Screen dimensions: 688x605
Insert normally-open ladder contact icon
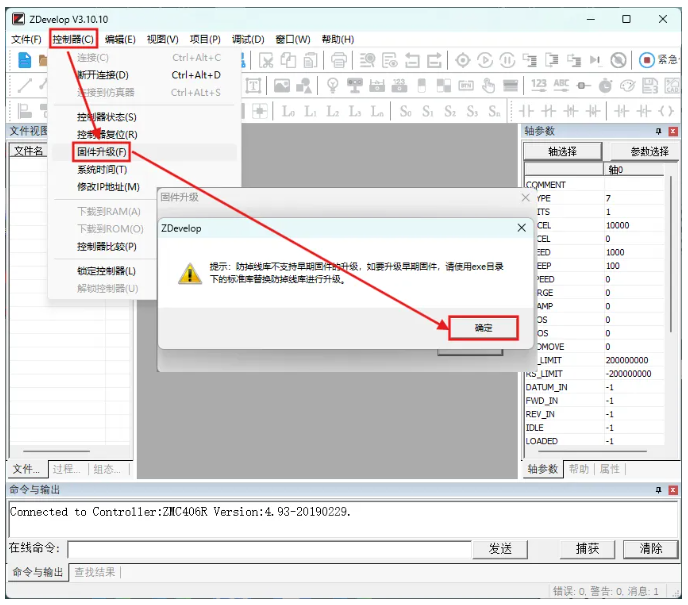pos(527,111)
